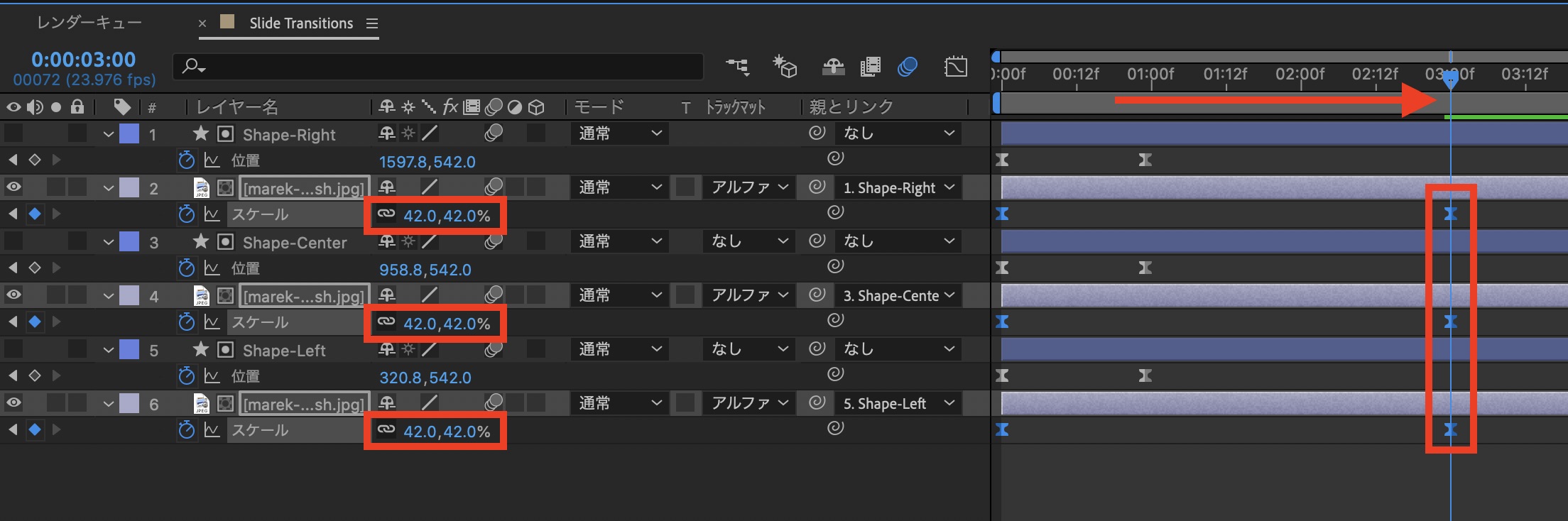Image resolution: width=1568 pixels, height=521 pixels.
Task: Click the current time 0:00:03:00 display
Action: [84, 60]
